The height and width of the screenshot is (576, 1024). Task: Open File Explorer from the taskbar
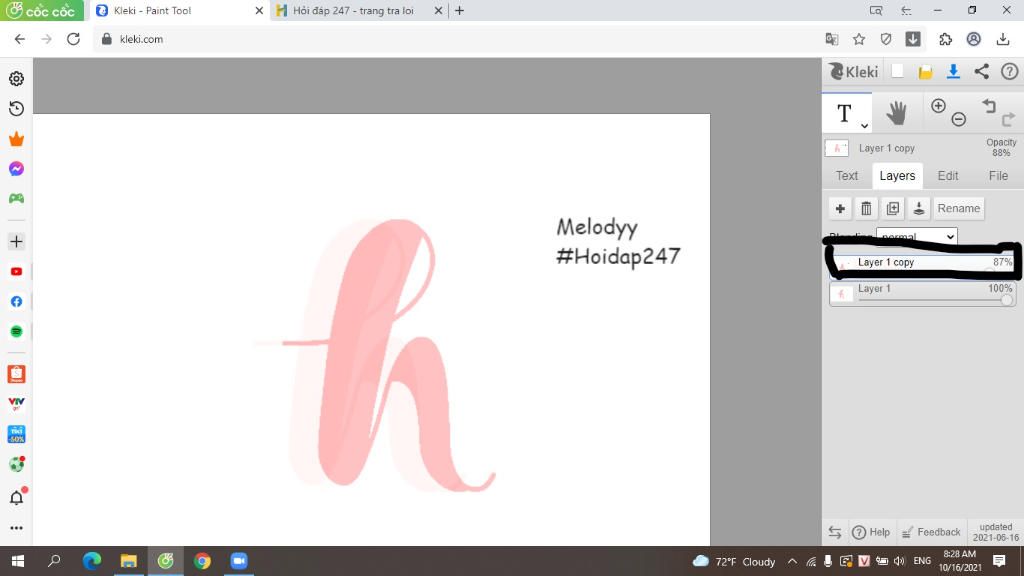click(x=129, y=561)
